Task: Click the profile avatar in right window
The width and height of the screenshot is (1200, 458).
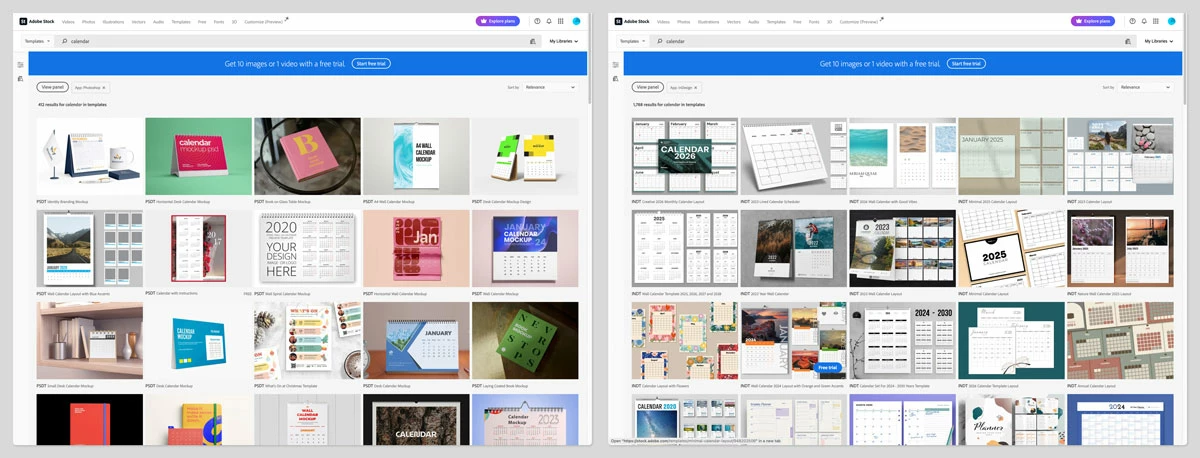Action: point(1171,21)
